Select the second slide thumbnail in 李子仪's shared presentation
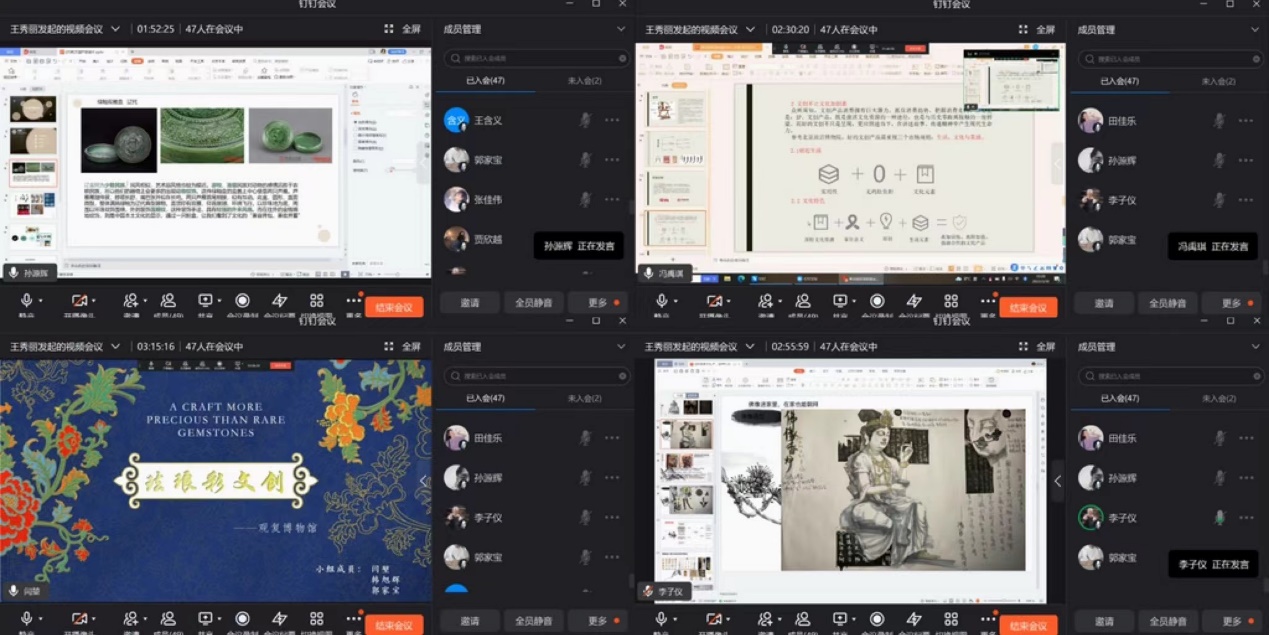Viewport: 1269px width, 635px height. coord(690,435)
